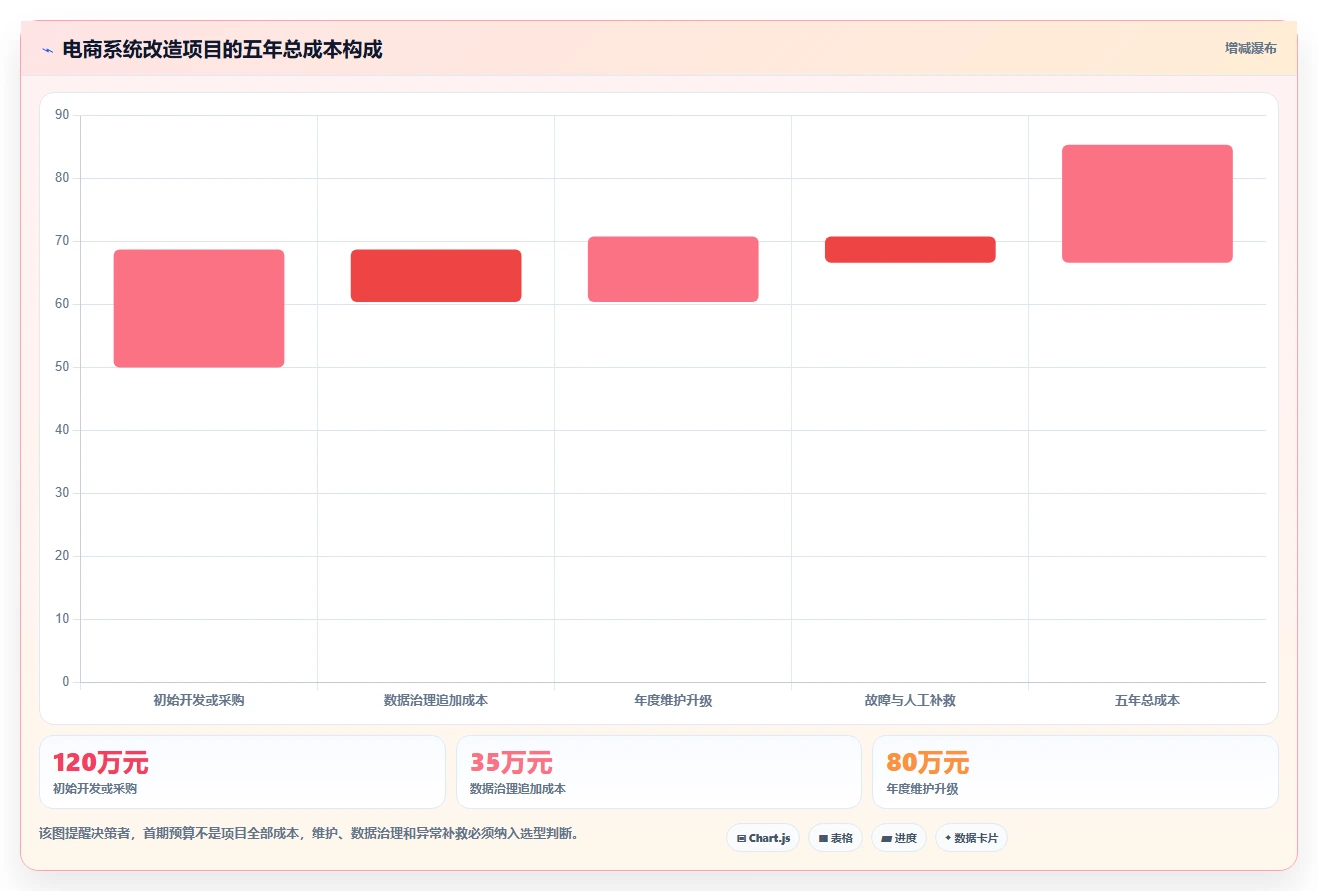Click the 35万元 data card
Screen dimensions: 1318x891
659,772
